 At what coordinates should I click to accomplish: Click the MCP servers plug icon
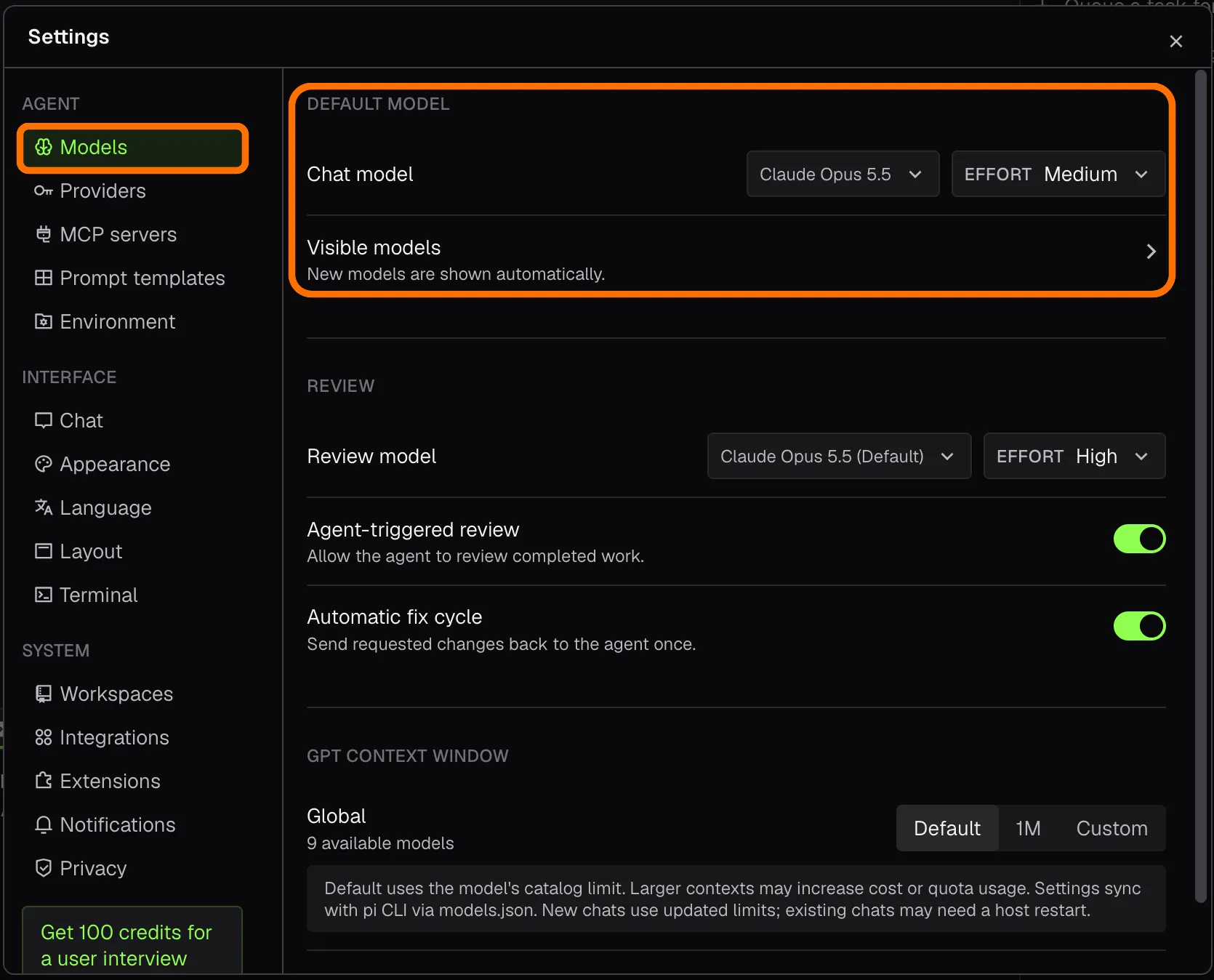pos(44,234)
